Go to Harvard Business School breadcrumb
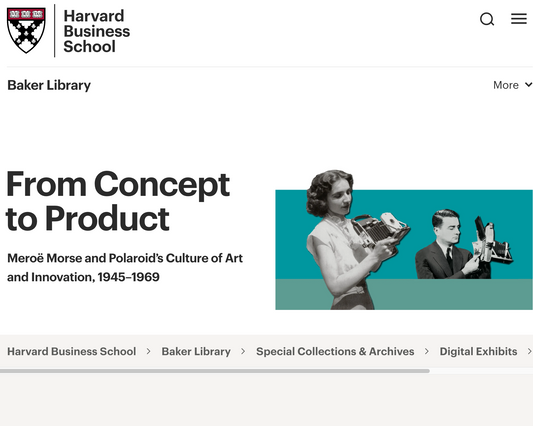 click(71, 351)
